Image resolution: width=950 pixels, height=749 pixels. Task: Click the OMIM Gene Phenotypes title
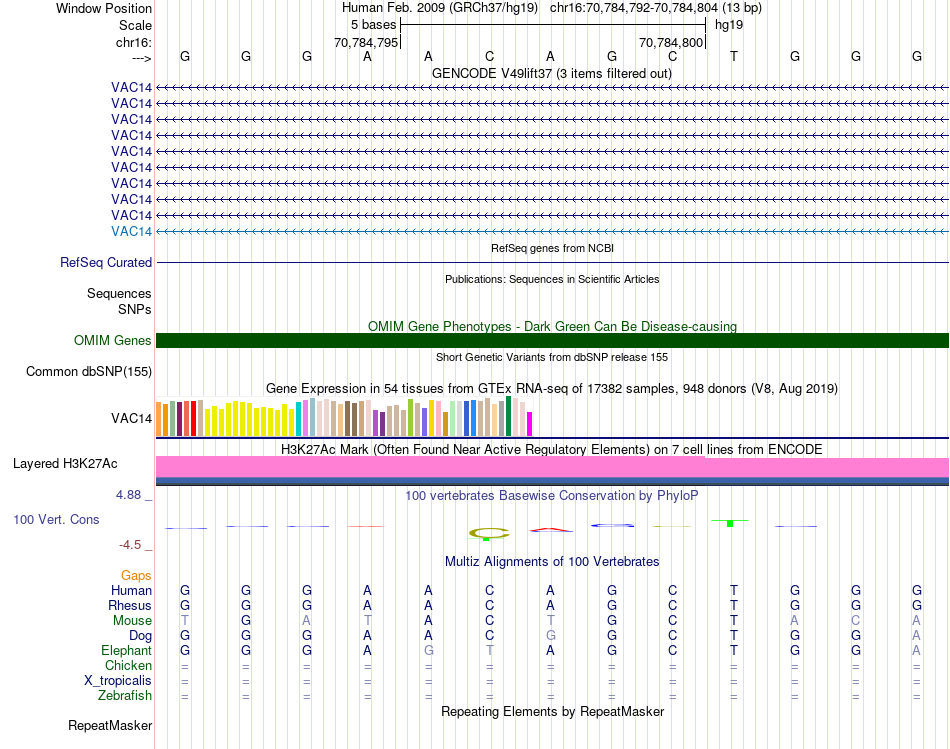[x=552, y=326]
